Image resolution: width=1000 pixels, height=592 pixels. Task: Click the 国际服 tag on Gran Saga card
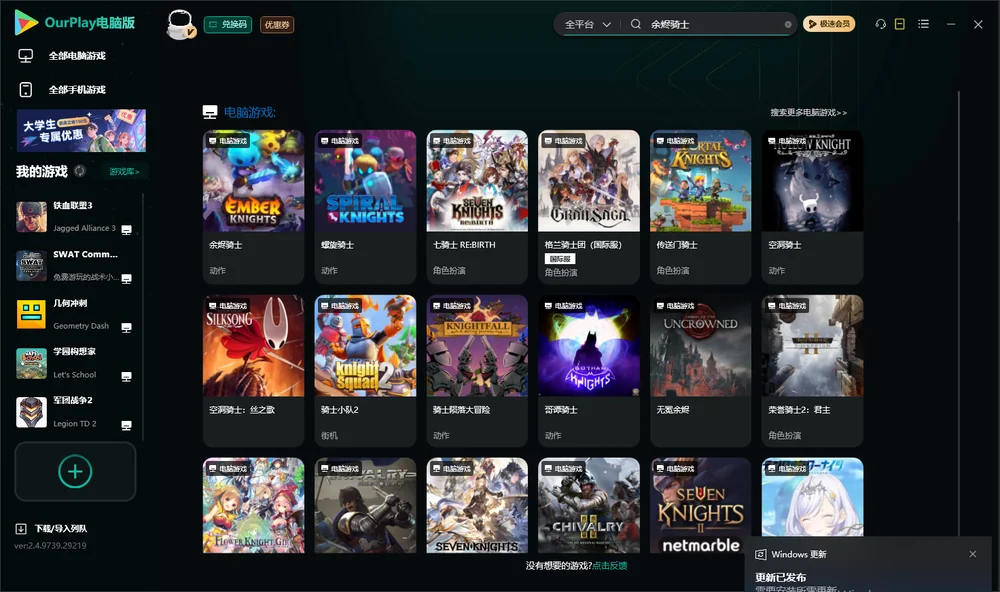pyautogui.click(x=560, y=259)
